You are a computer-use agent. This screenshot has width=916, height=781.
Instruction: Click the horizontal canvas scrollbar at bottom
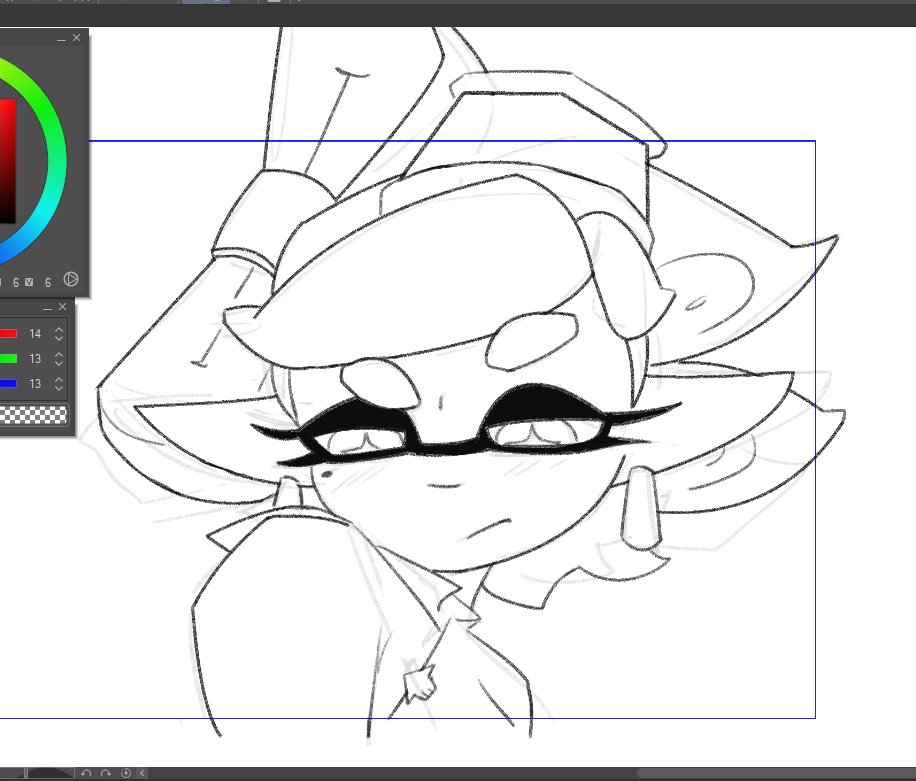pyautogui.click(x=774, y=773)
